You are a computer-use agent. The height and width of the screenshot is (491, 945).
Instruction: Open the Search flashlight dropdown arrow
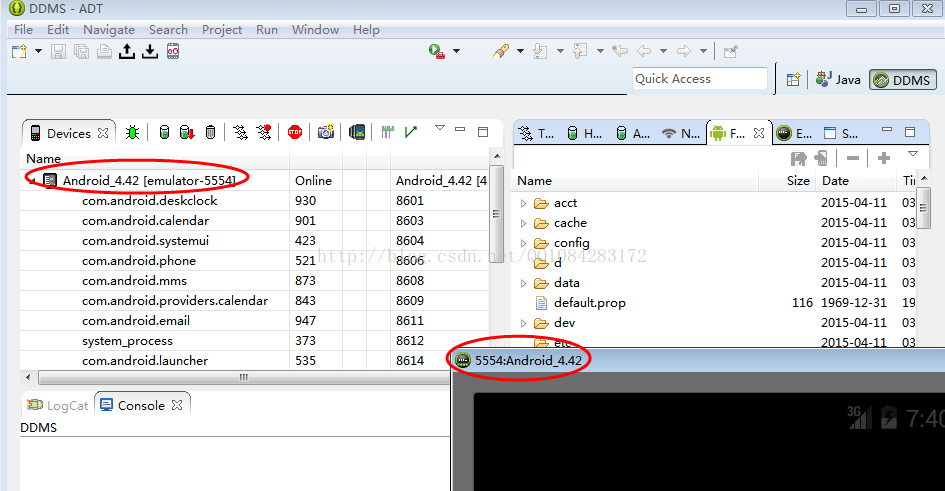click(x=520, y=51)
